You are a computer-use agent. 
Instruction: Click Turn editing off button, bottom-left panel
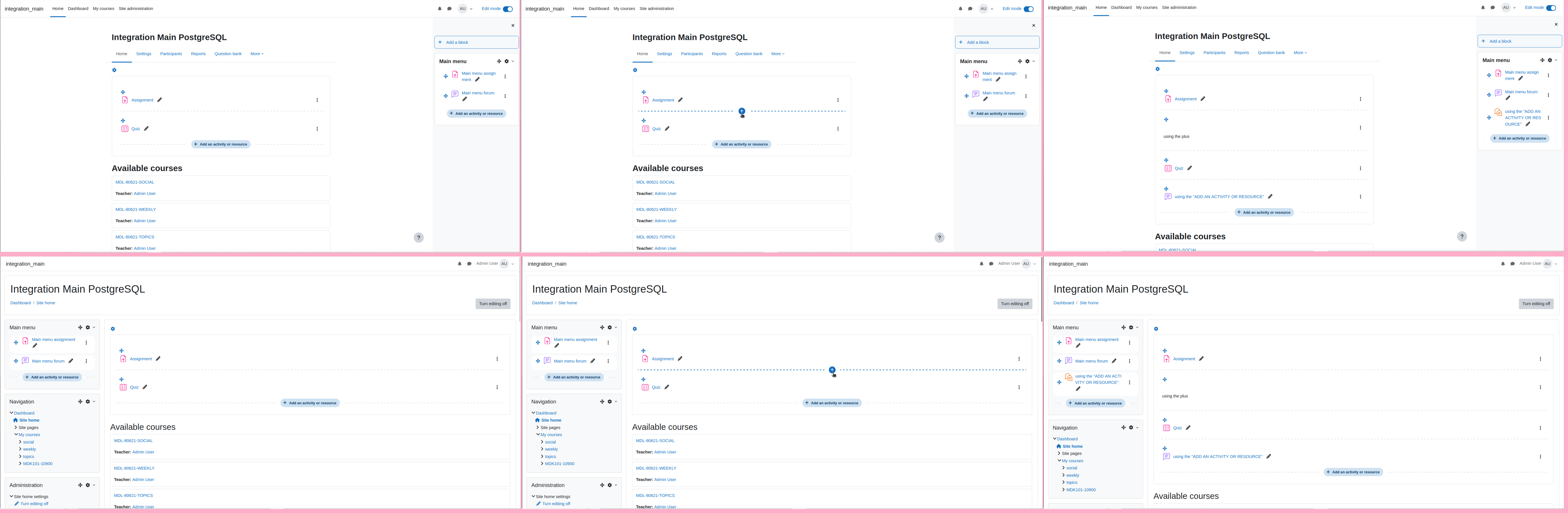[493, 304]
